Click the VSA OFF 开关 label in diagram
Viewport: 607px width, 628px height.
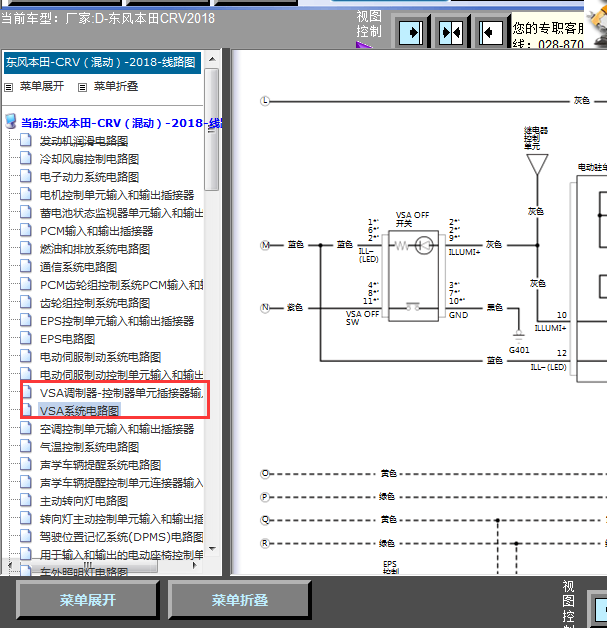412,219
